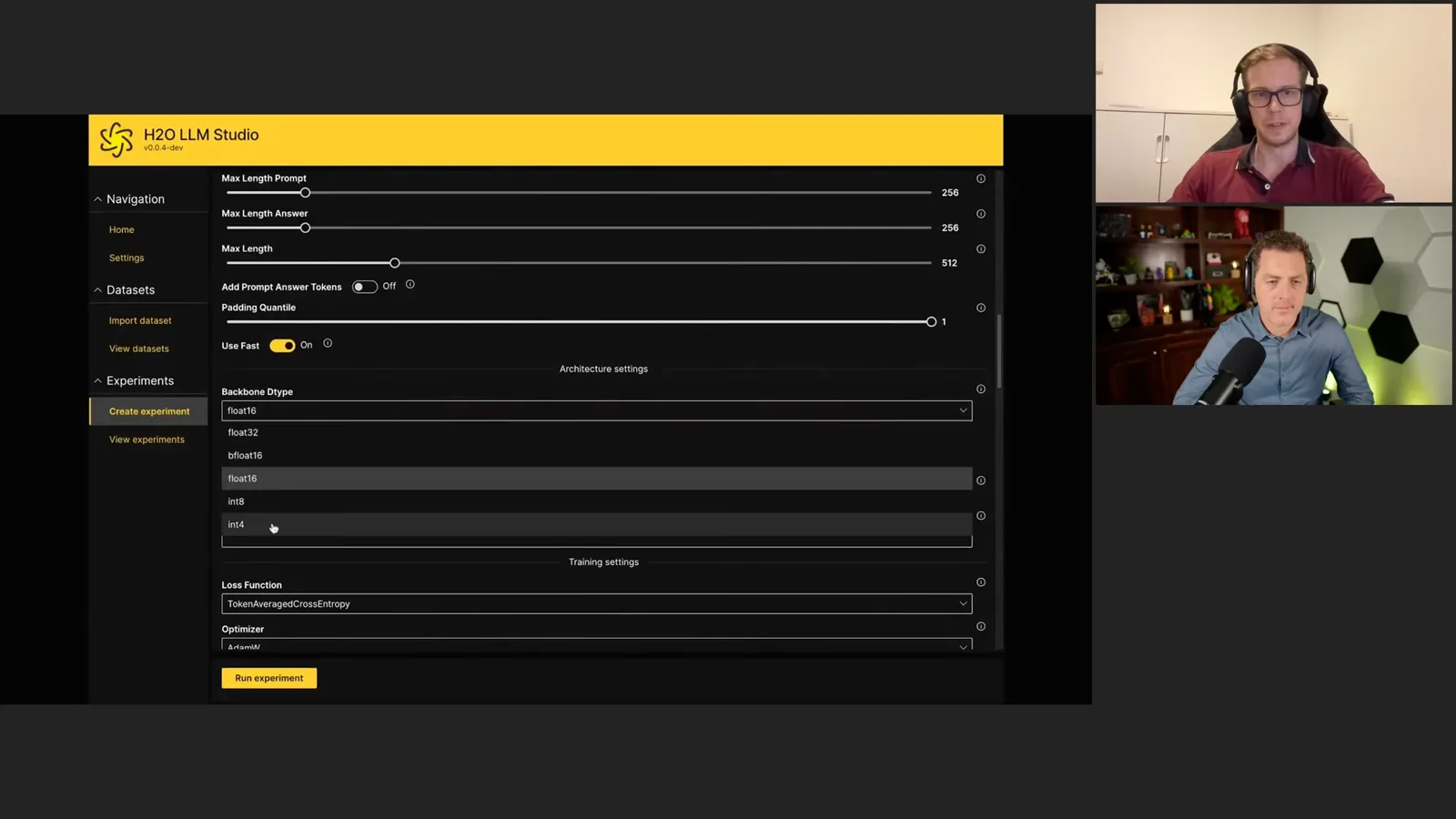Open info icon for Max Length Prompt

[x=981, y=178]
